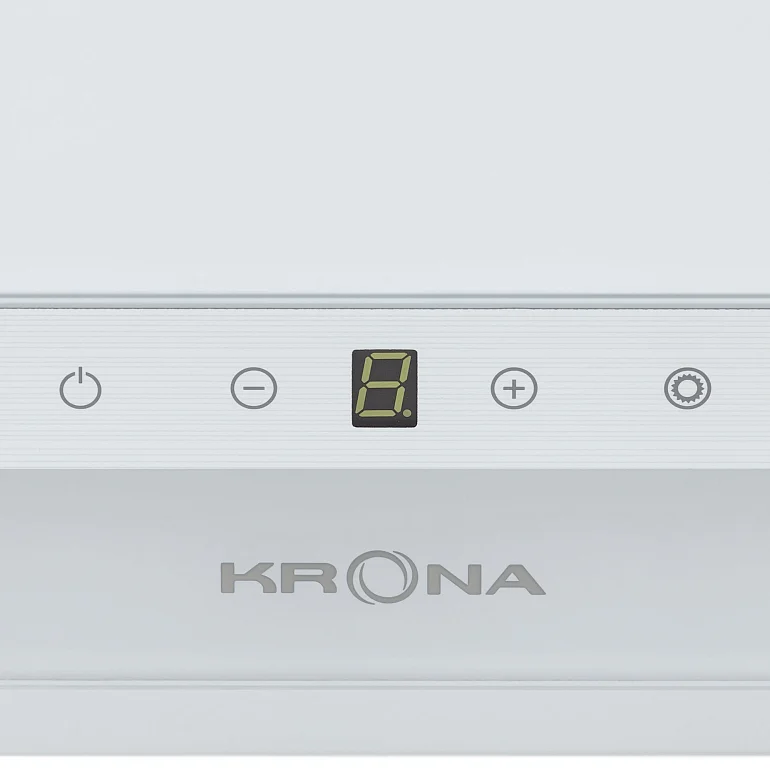770x770 pixels.
Task: Click the upper white glass panel
Action: click(x=385, y=146)
